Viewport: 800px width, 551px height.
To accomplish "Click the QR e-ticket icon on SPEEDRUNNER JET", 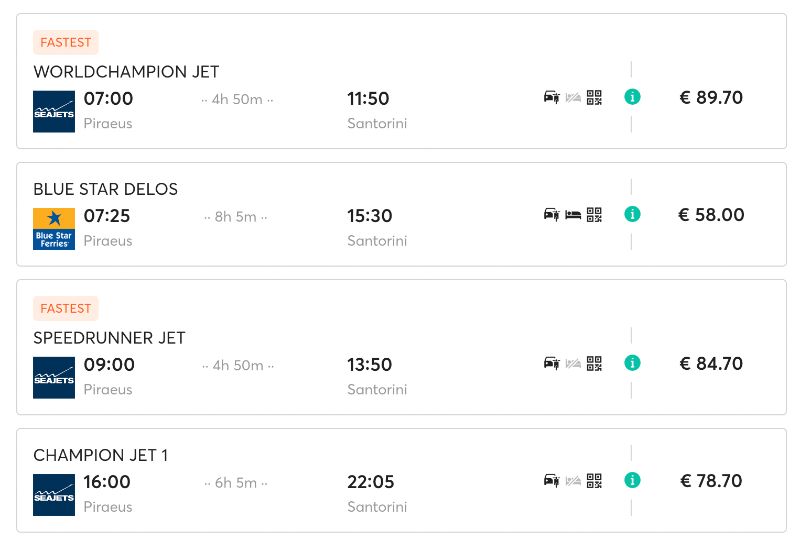I will [x=594, y=363].
